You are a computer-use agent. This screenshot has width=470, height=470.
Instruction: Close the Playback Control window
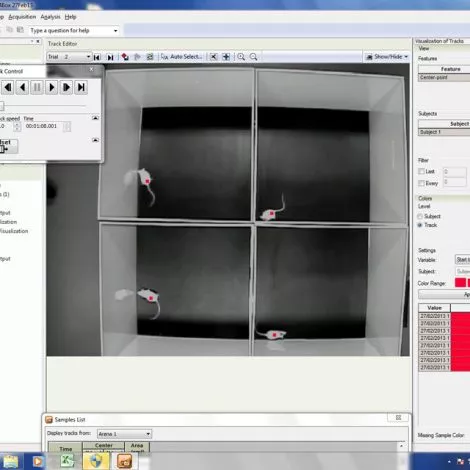(91, 69)
